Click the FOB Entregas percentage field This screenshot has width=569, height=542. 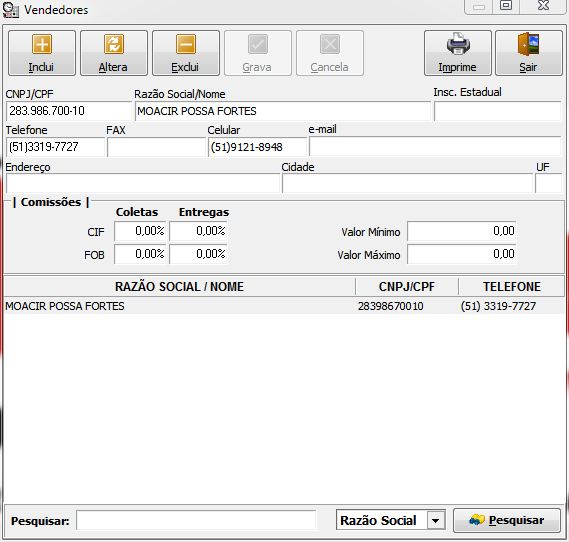tap(198, 254)
